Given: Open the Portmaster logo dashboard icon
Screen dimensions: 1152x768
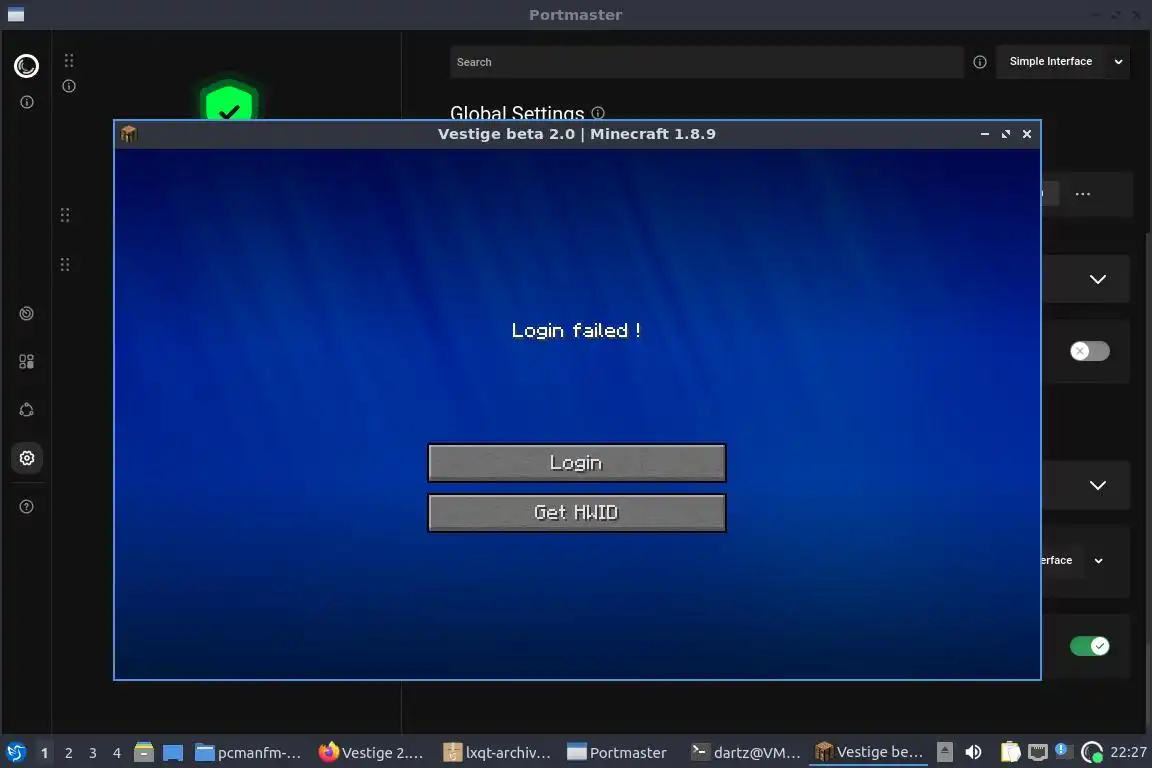Looking at the screenshot, I should pyautogui.click(x=26, y=66).
